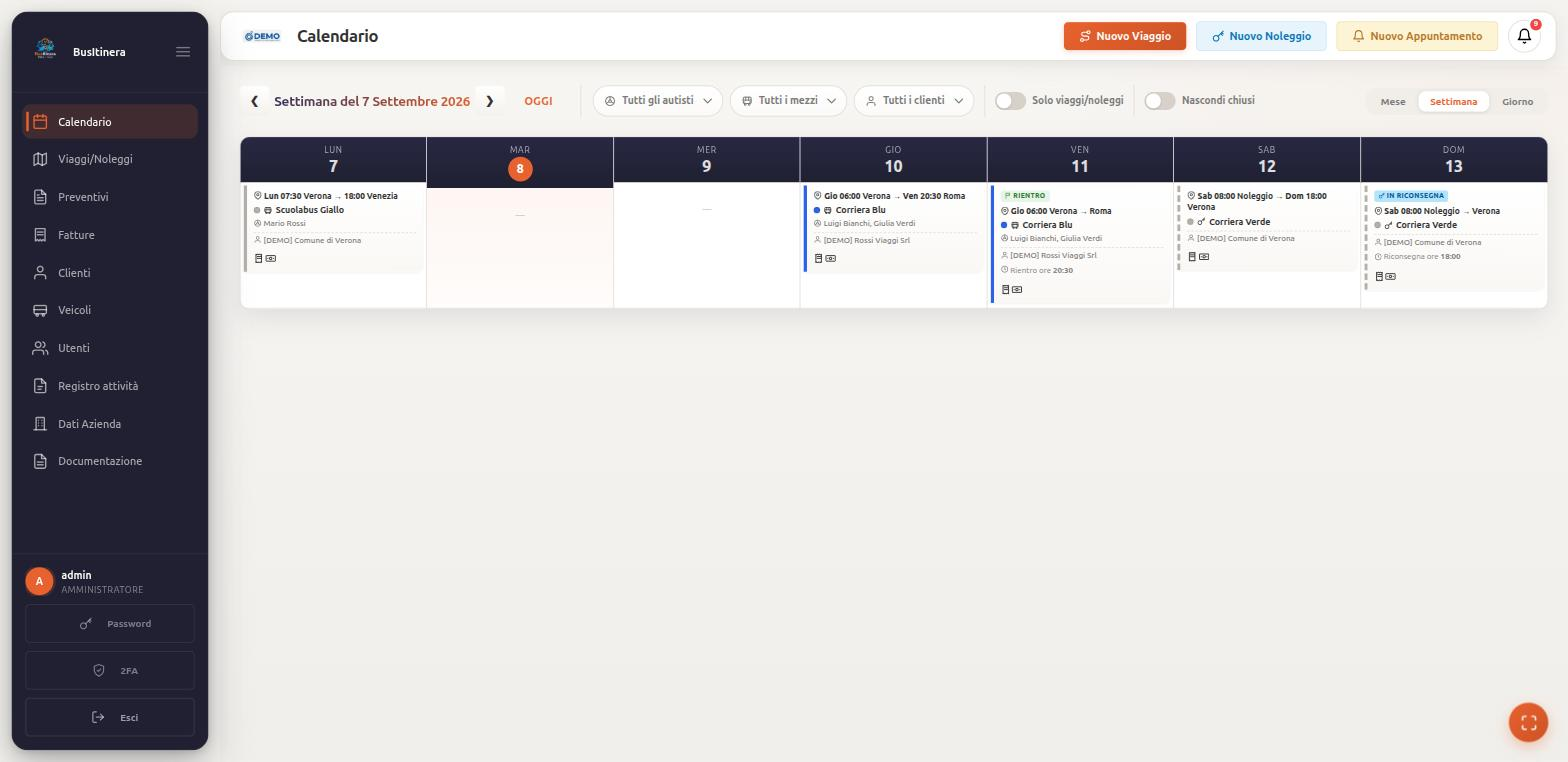Open Registro attività in sidebar
Image resolution: width=1568 pixels, height=762 pixels.
coord(110,386)
